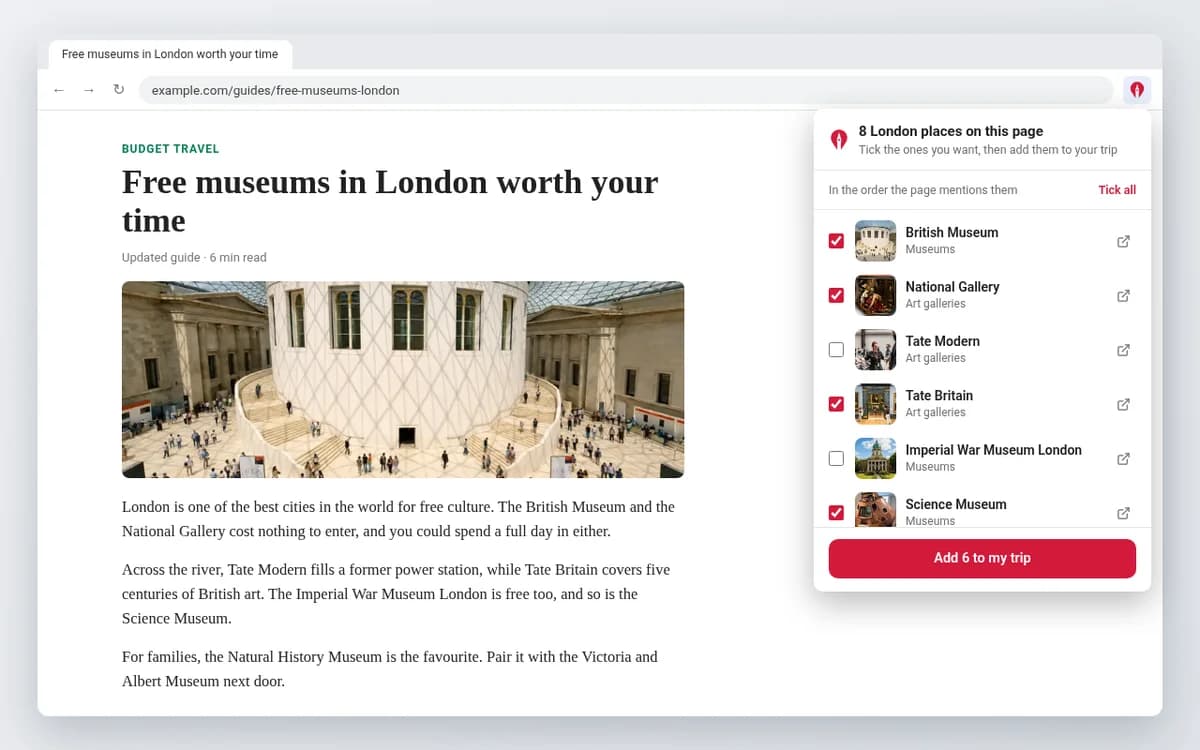Click the pin logo in the popup header

(x=839, y=139)
